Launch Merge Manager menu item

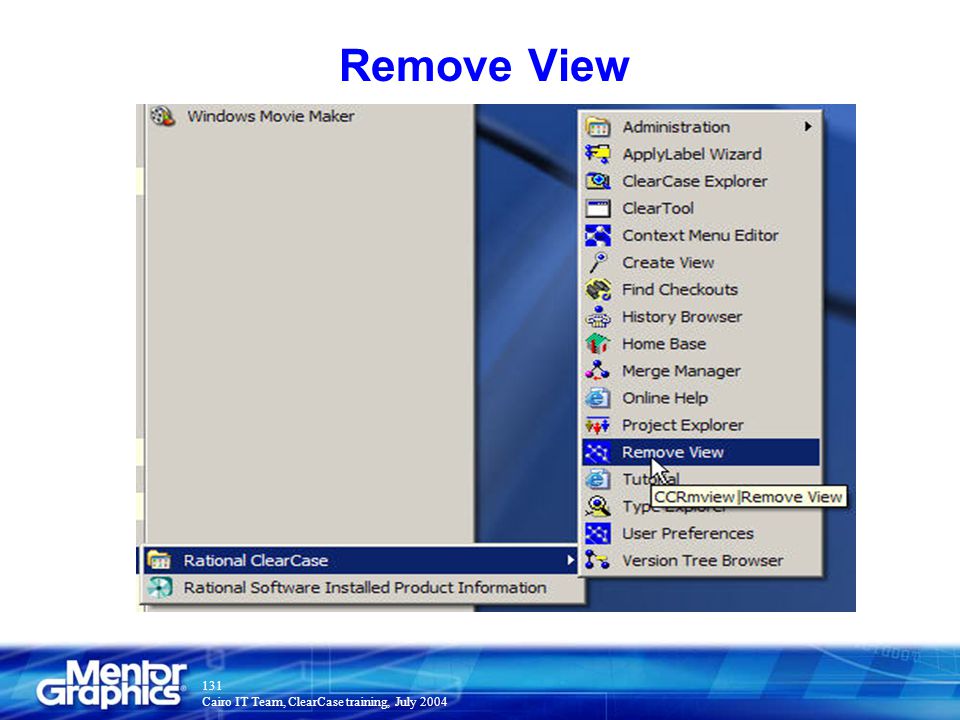pos(701,370)
